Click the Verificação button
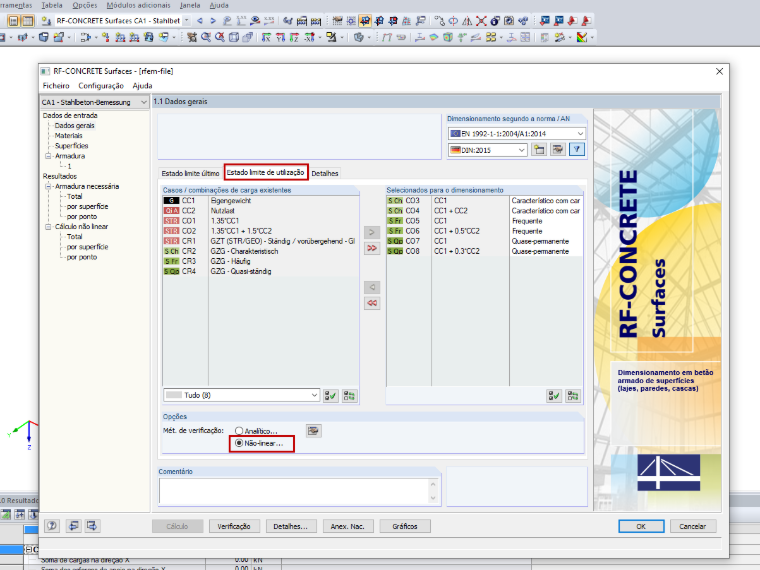760x570 pixels. pos(234,526)
